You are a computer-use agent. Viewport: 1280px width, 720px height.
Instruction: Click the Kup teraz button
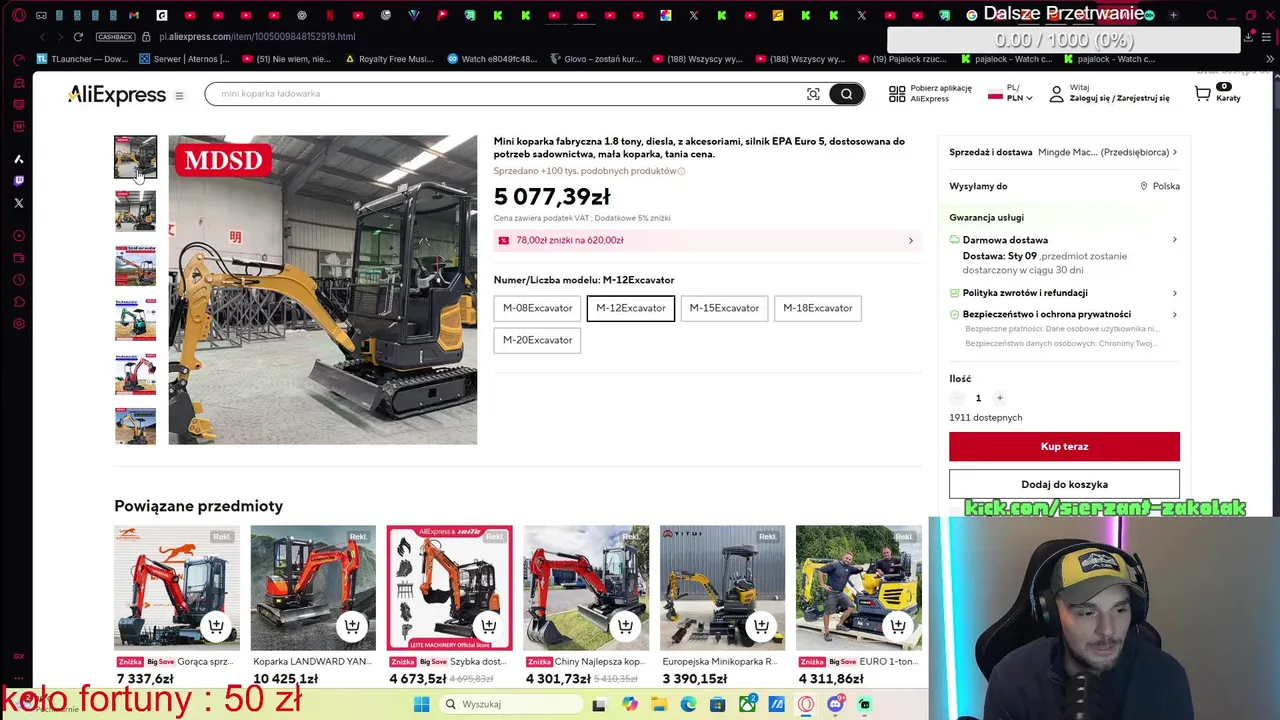point(1064,447)
